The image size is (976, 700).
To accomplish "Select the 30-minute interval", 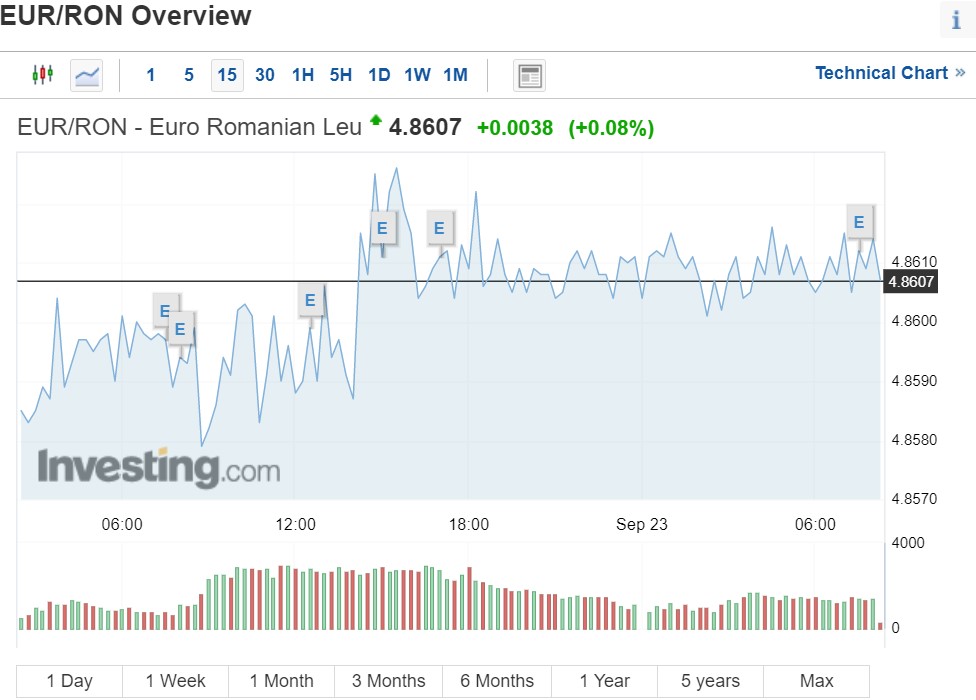I will (x=265, y=75).
